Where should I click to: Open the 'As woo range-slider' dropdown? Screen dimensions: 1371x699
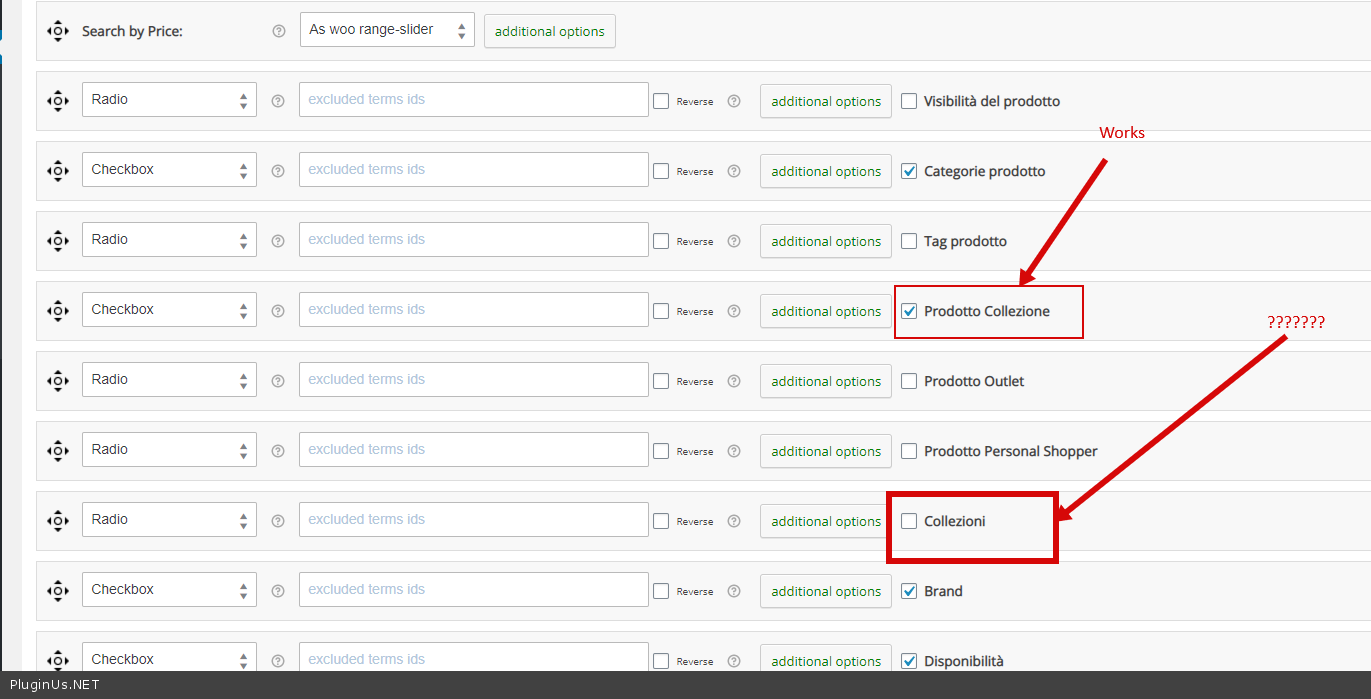tap(387, 30)
